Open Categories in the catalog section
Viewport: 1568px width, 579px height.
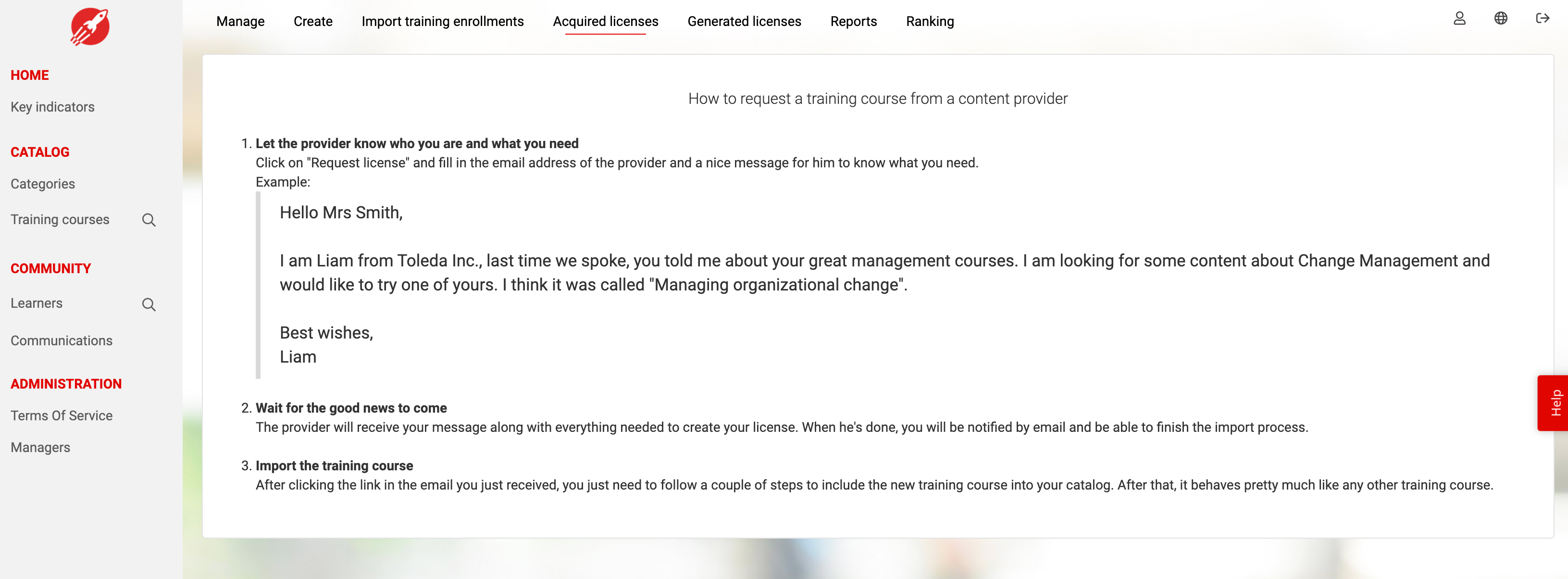43,184
